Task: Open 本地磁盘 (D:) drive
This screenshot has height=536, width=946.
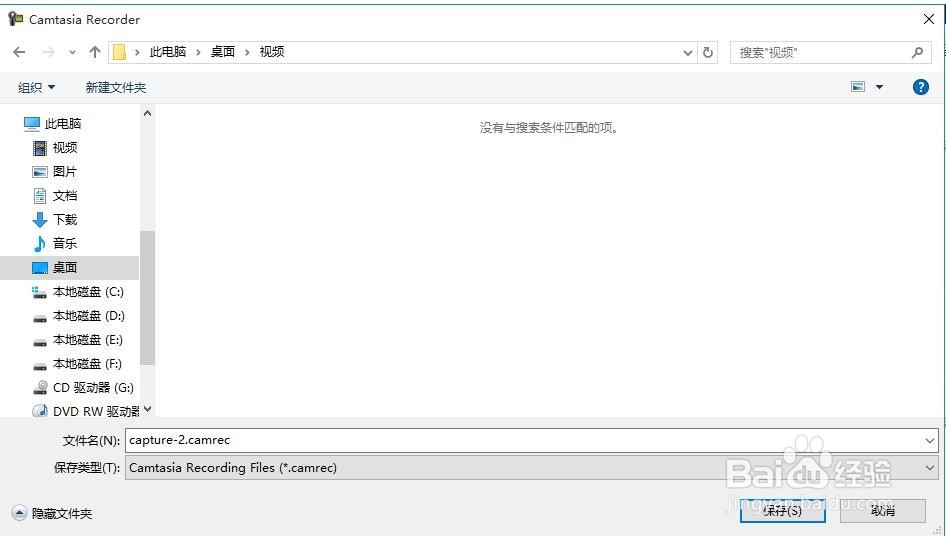Action: [x=78, y=316]
